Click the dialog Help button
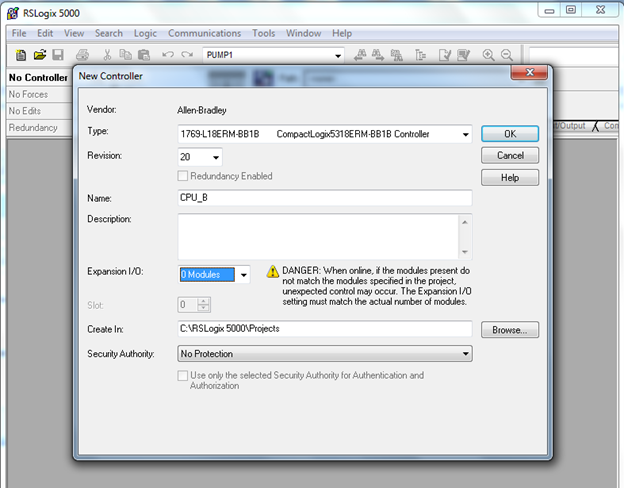This screenshot has height=488, width=624. pyautogui.click(x=510, y=178)
